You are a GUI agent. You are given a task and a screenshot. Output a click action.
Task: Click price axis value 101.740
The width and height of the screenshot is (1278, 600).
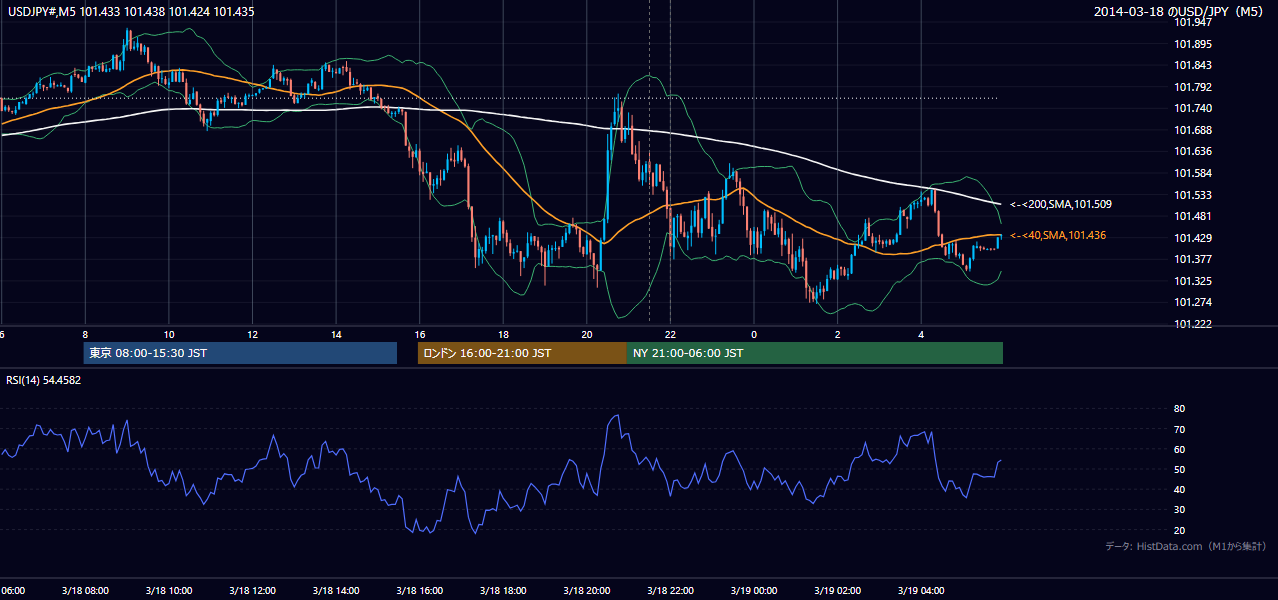(1193, 109)
